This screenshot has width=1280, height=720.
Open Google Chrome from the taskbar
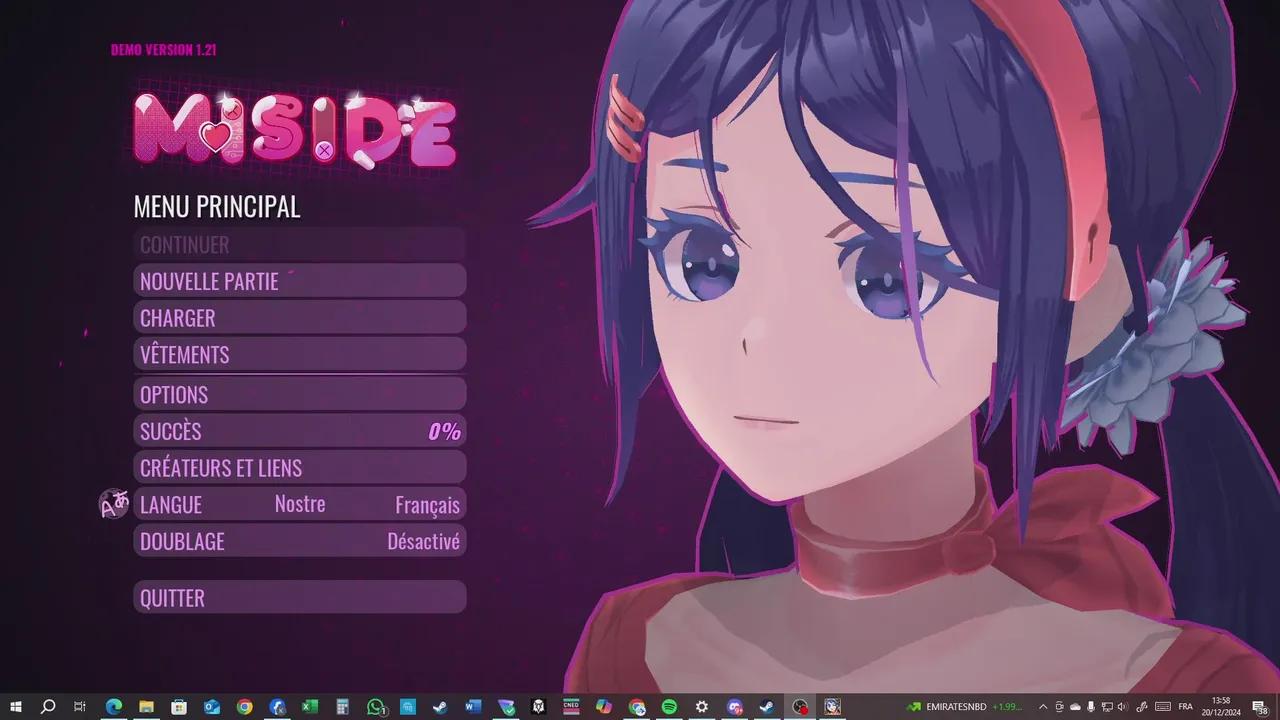(x=245, y=707)
